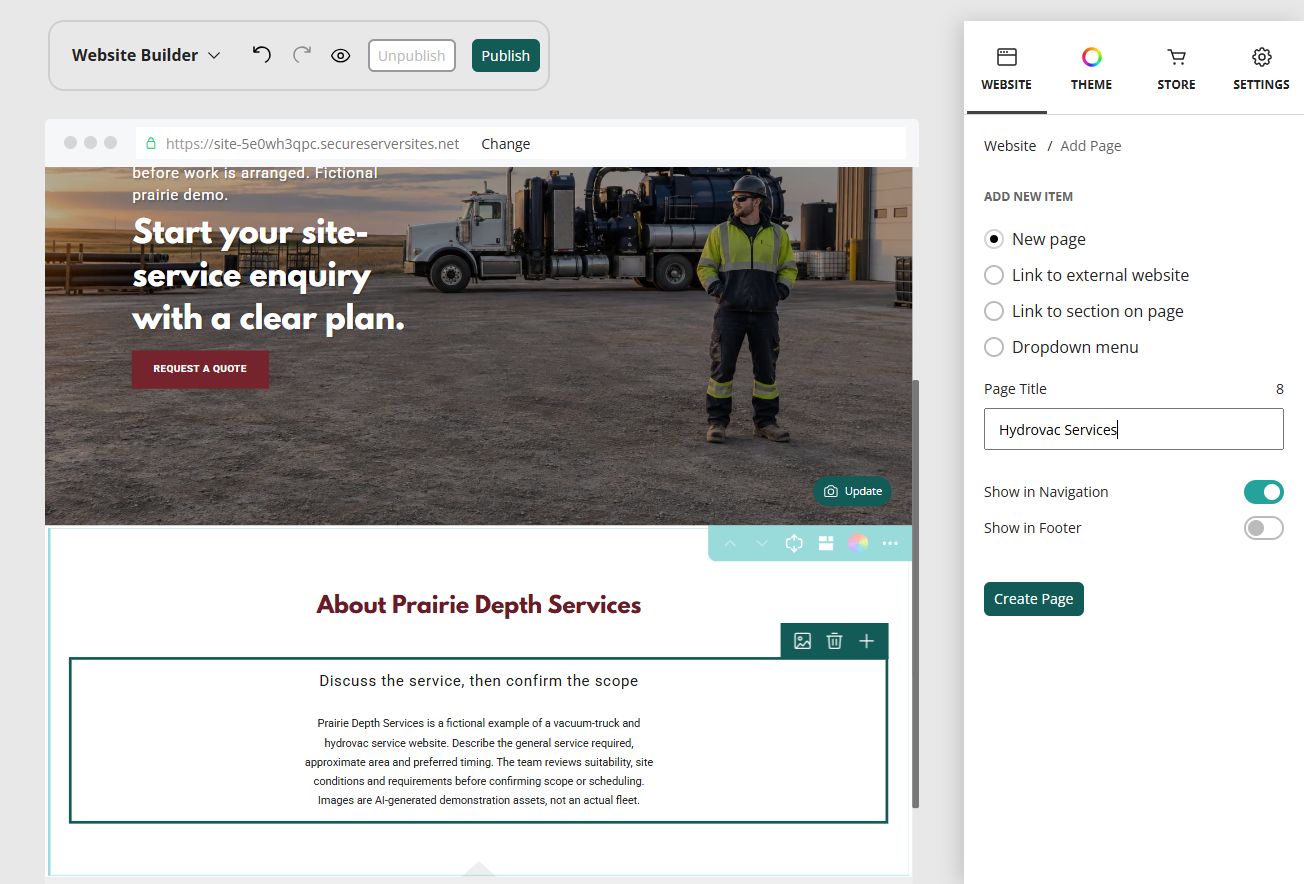Click the Prairie Depth Services paragraph
The image size is (1304, 884).
pyautogui.click(x=478, y=762)
